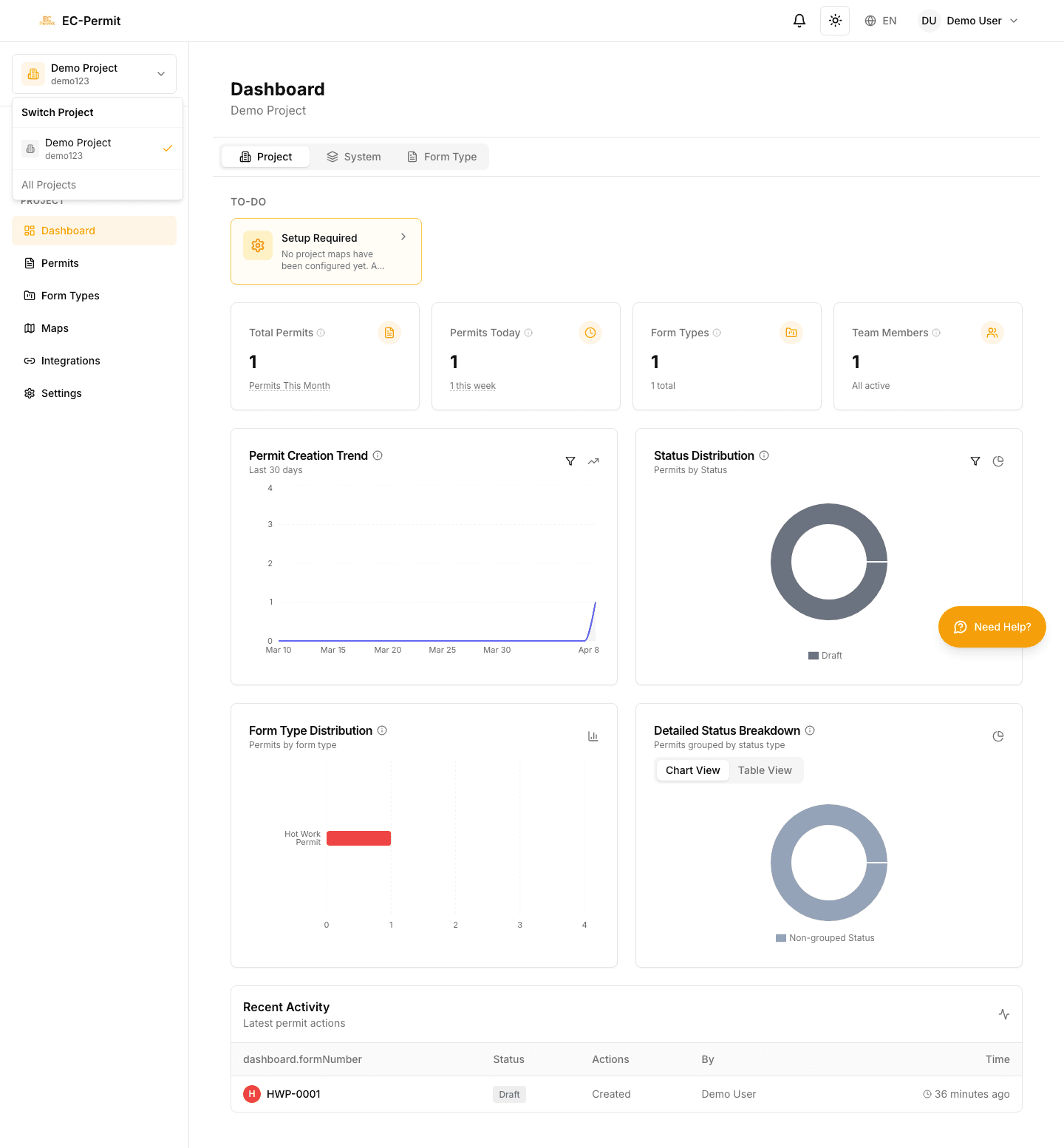The width and height of the screenshot is (1064, 1148).
Task: Open the filter on Permit Creation Trend
Action: click(x=570, y=461)
